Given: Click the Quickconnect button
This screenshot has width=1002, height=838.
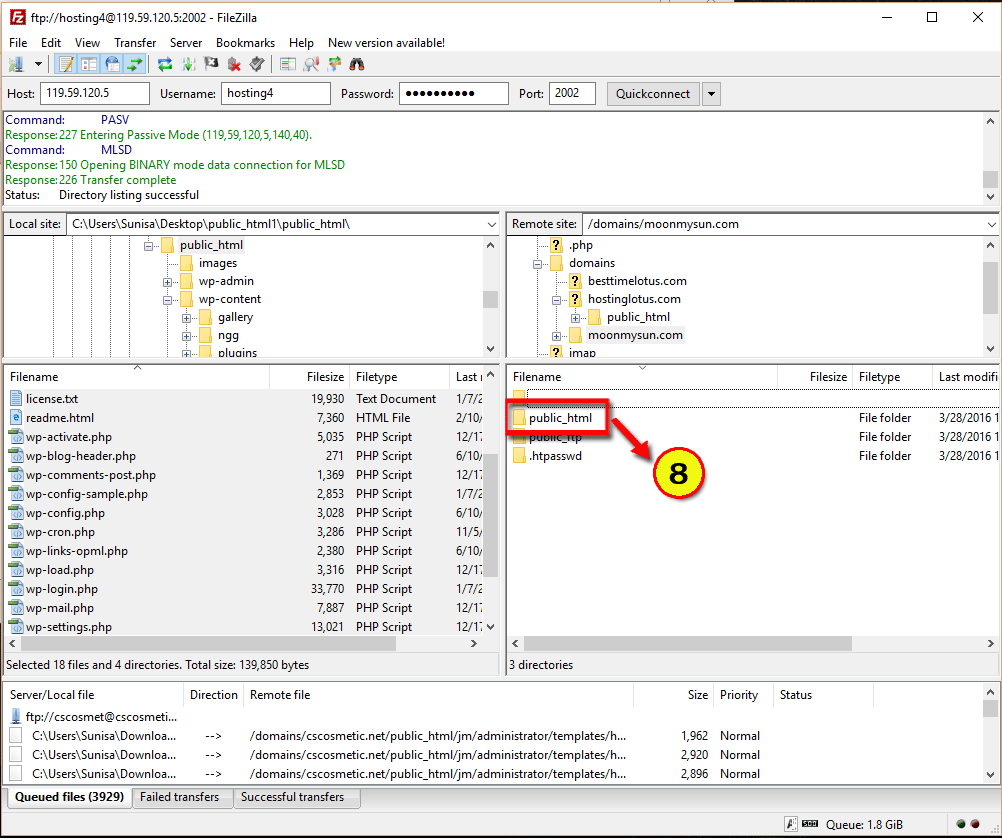Looking at the screenshot, I should pos(653,94).
